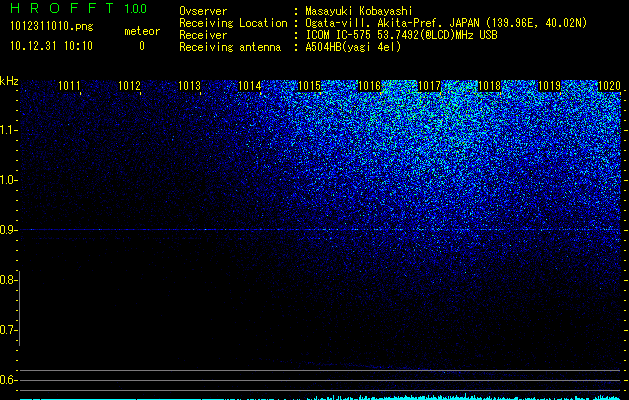Click the 0.6 kHz axis label
The width and height of the screenshot is (629, 400).
click(x=8, y=380)
